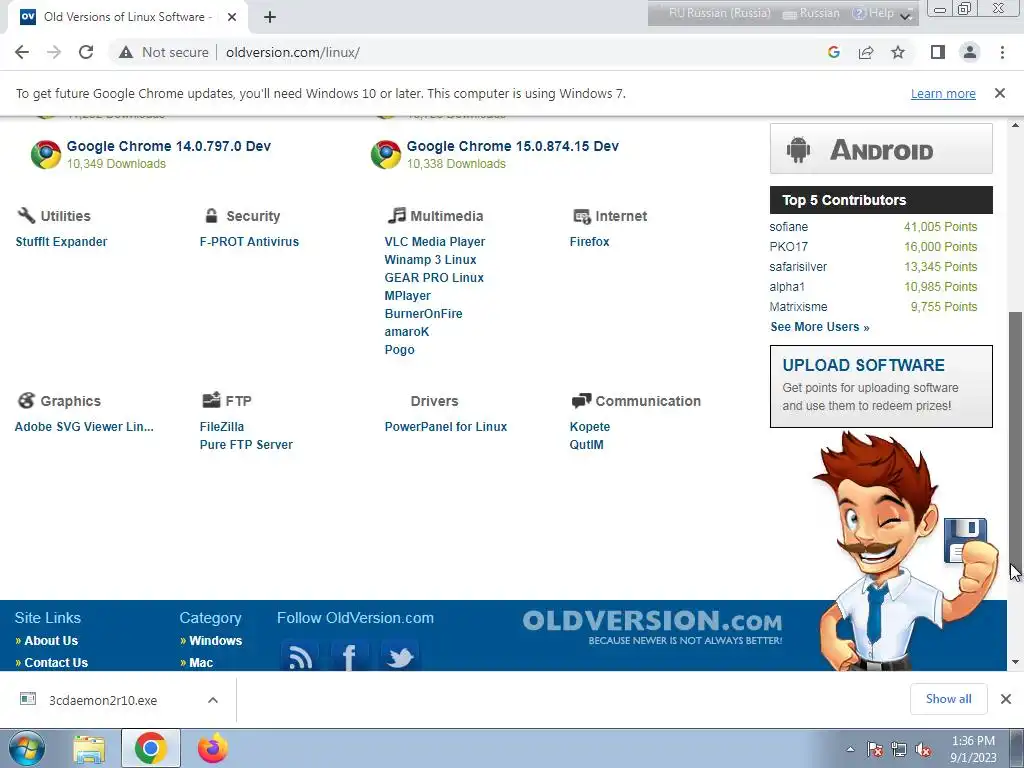Share this page via the share icon
1024x768 pixels.
(x=866, y=52)
